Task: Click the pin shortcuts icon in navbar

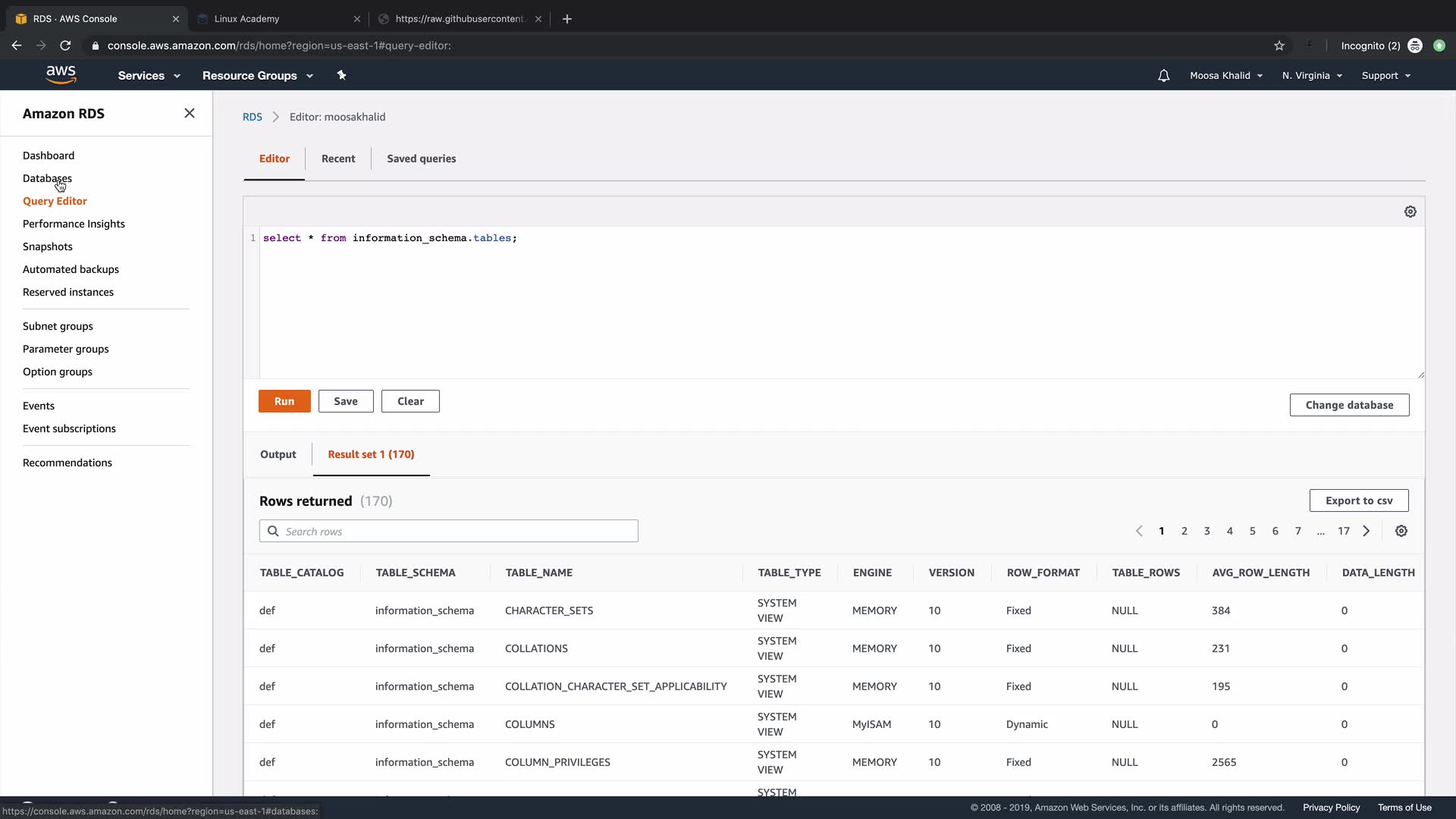Action: 341,75
